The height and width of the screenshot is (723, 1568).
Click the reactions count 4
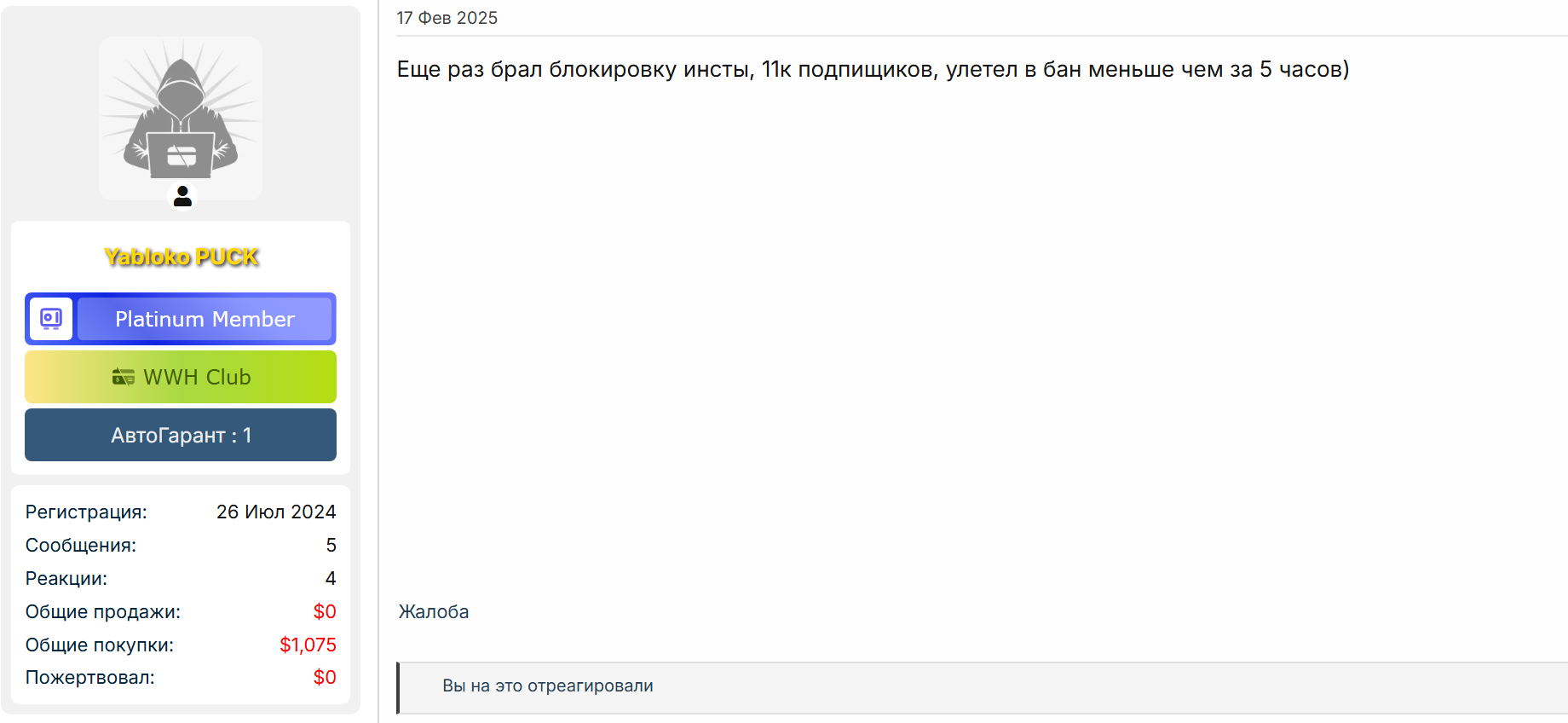[x=331, y=578]
